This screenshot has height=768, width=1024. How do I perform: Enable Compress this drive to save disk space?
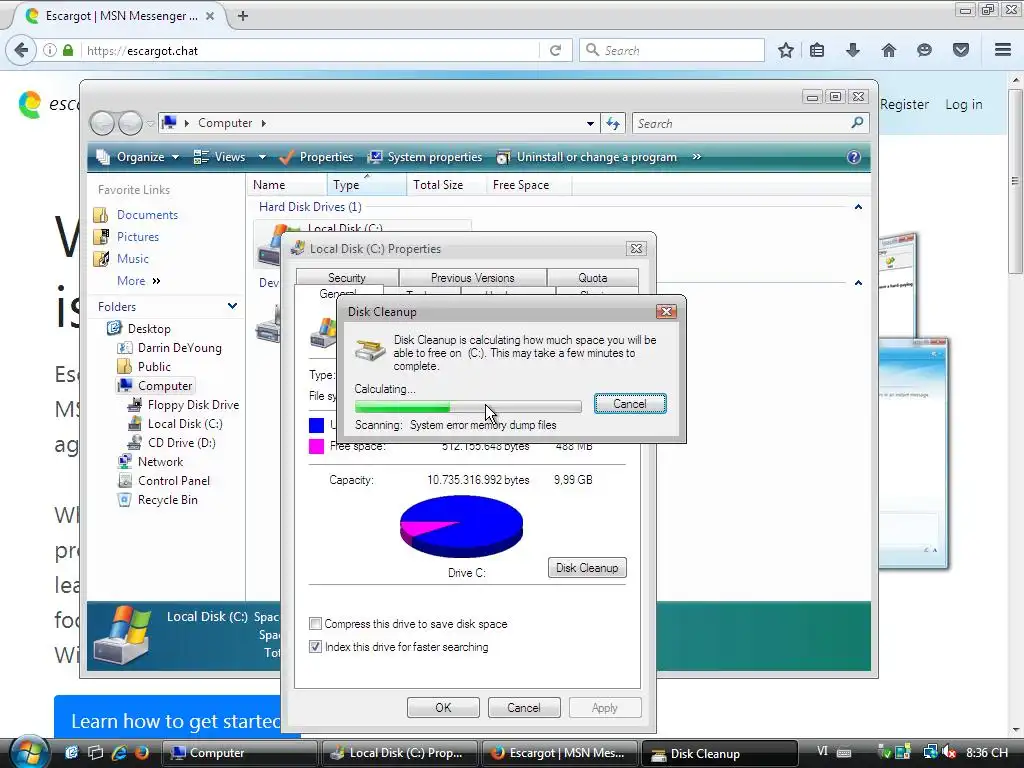coord(315,624)
